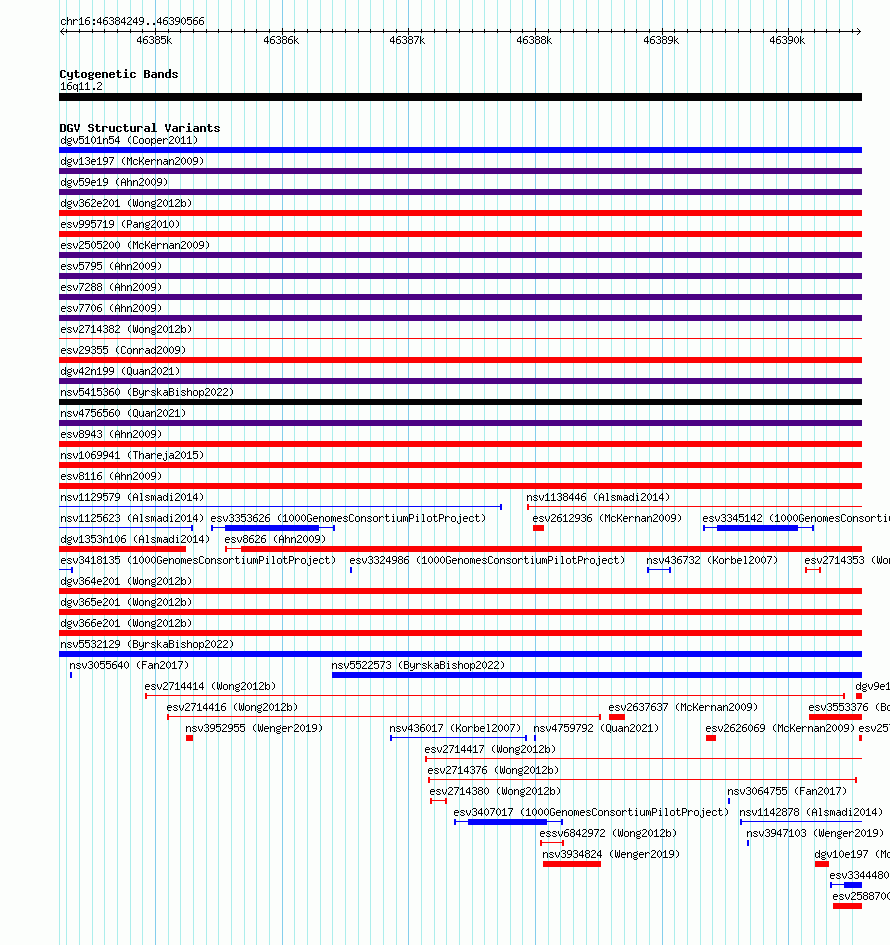Open esv8116 (Ahn2009) variant
890x945 pixels.
coord(460,486)
